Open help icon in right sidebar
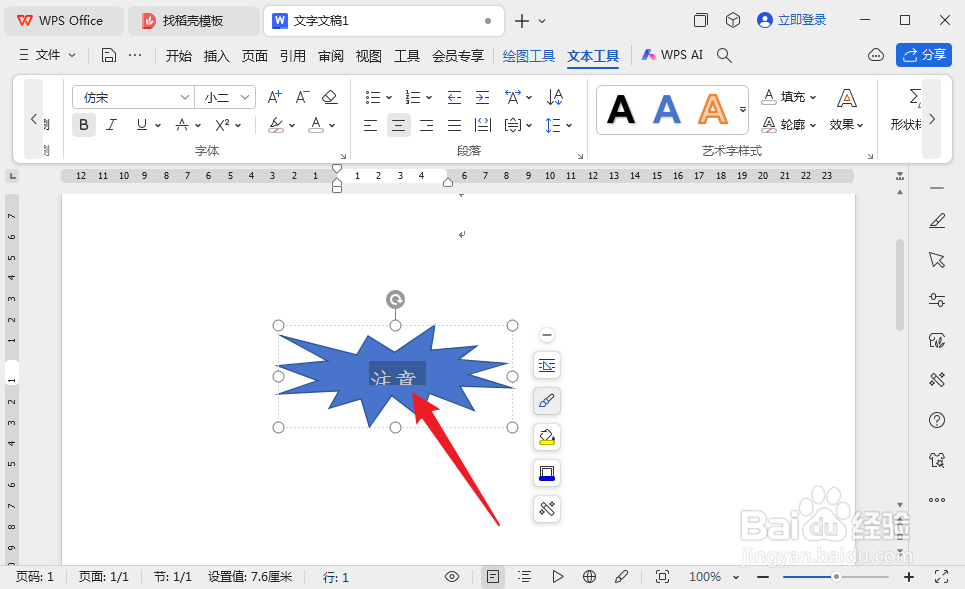Screen dimensions: 965x589 pos(937,420)
